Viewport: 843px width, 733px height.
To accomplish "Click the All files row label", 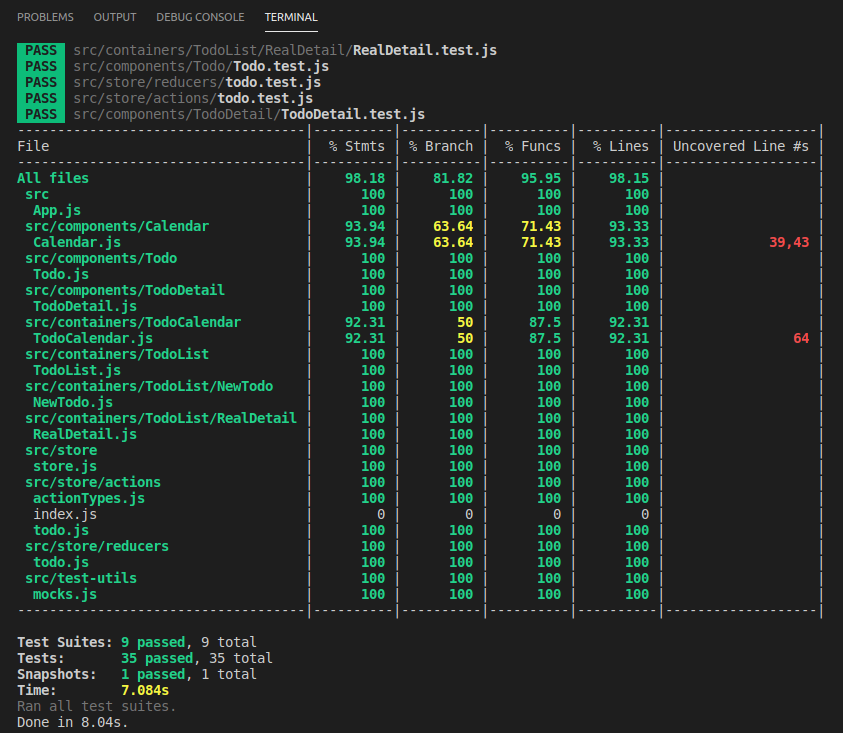I will coord(53,179).
